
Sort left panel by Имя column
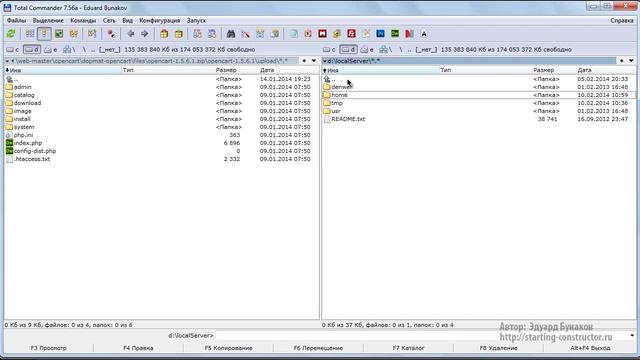pyautogui.click(x=63, y=70)
